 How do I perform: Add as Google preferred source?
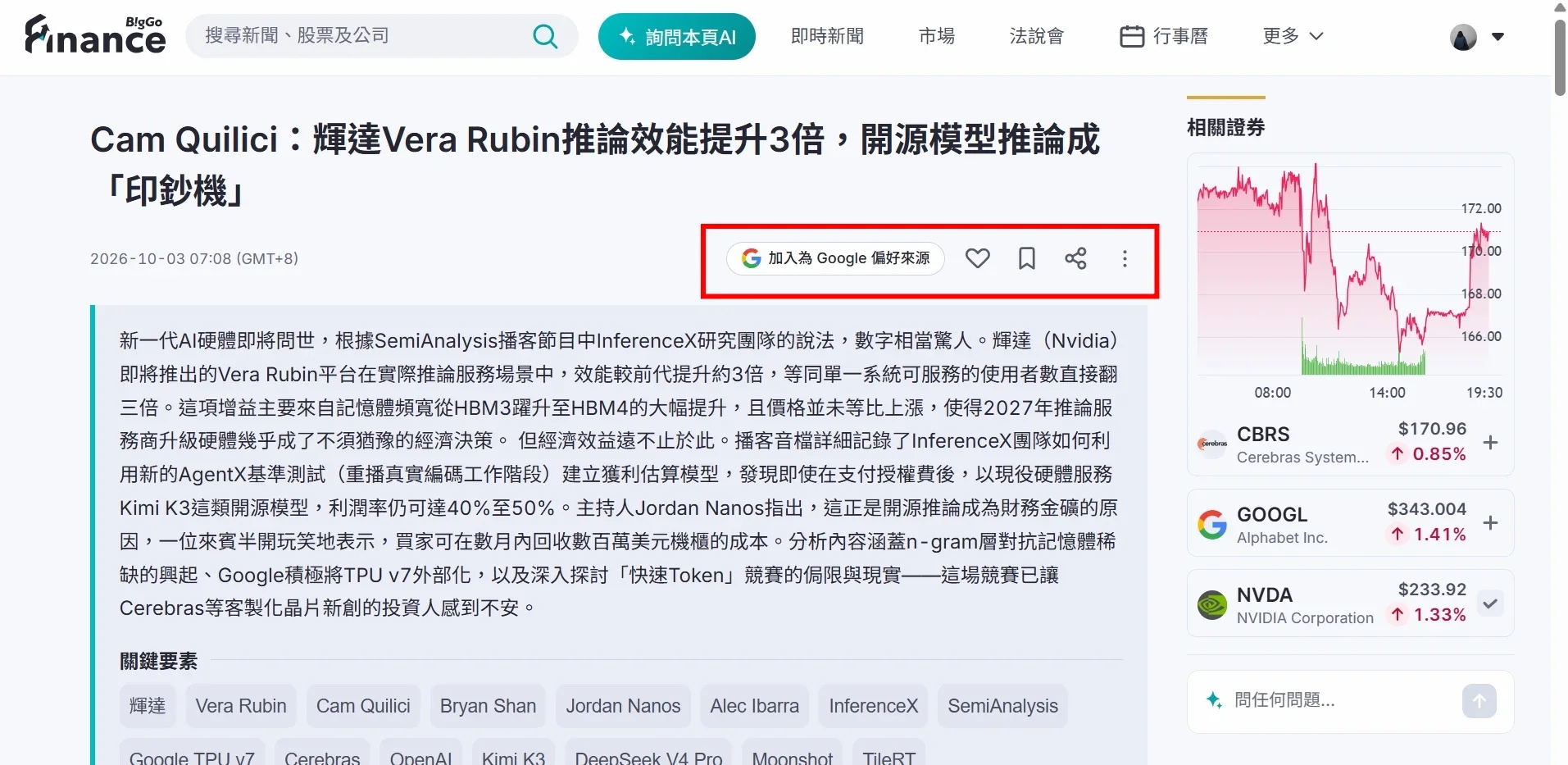(835, 258)
